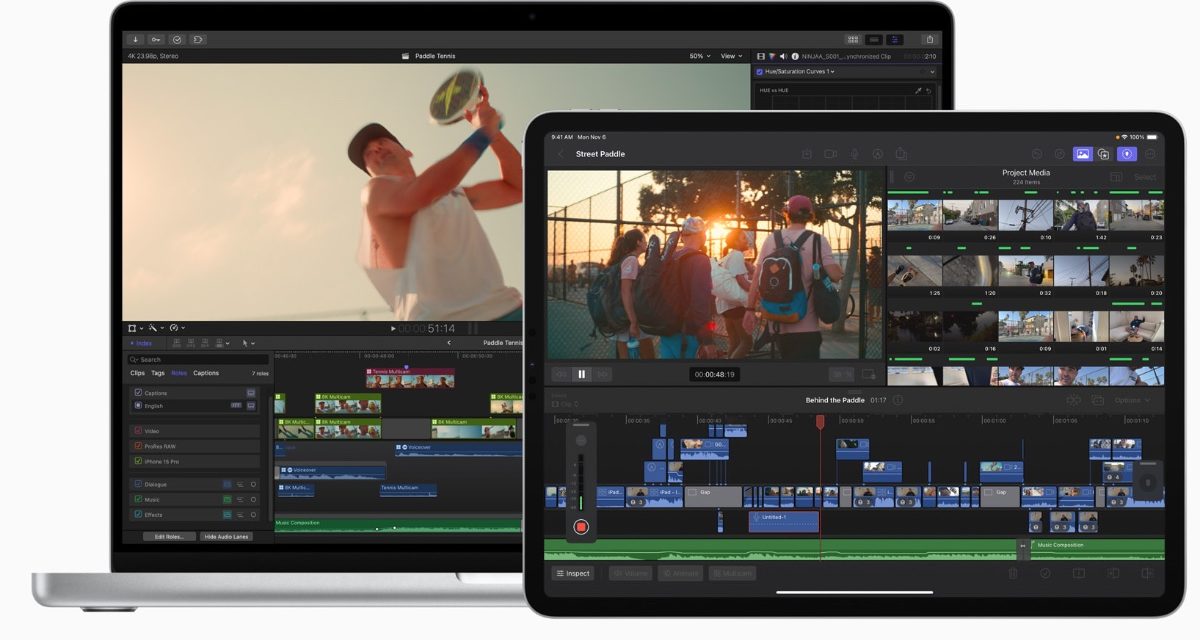
Task: Uncheck the Captions role checkbox
Action: coord(138,393)
